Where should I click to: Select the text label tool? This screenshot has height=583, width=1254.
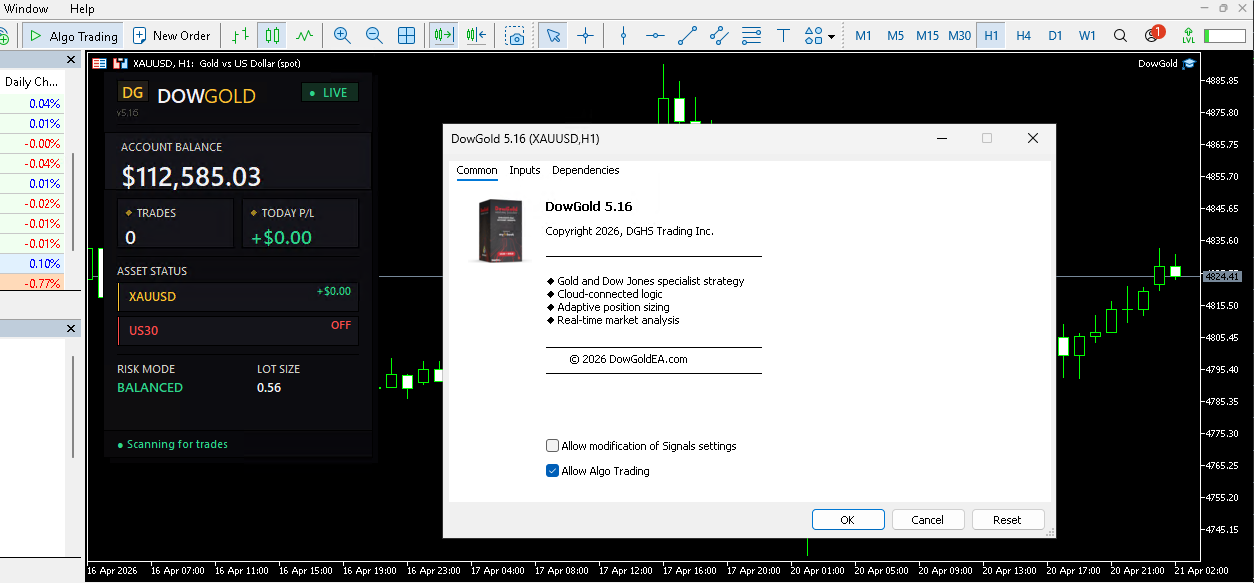pos(783,36)
